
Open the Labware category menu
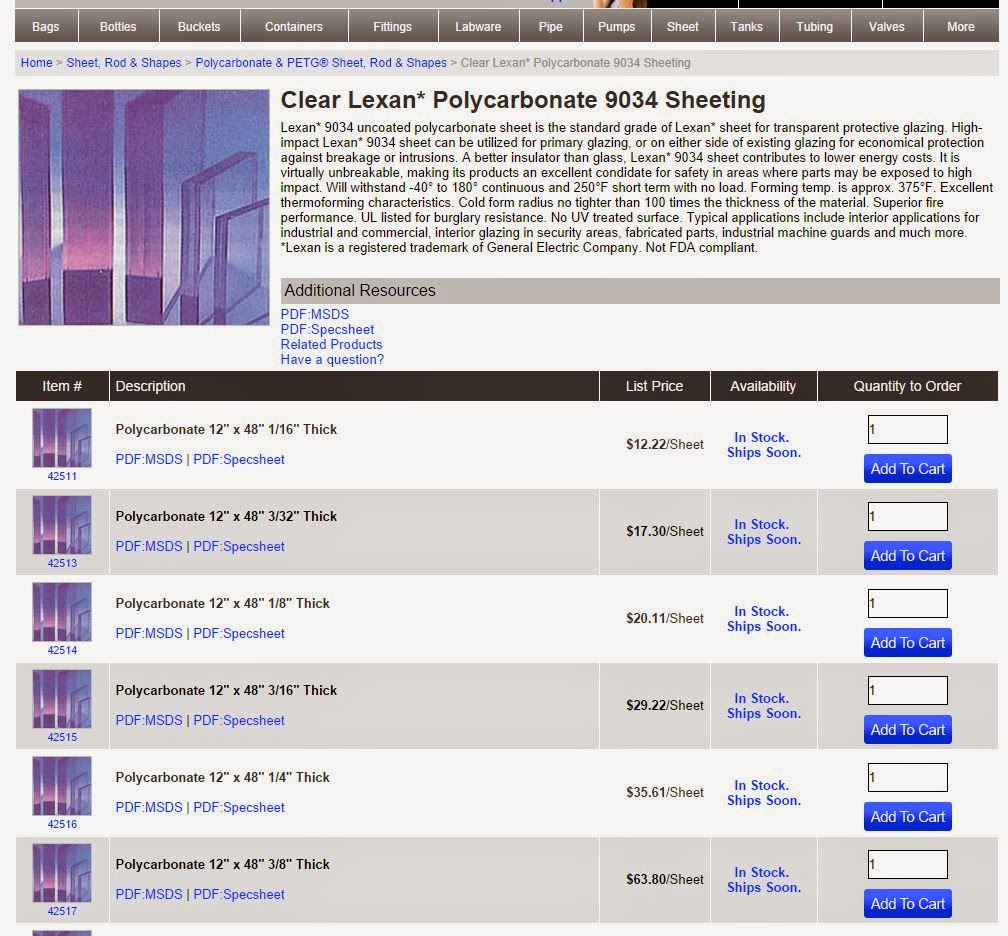[478, 26]
